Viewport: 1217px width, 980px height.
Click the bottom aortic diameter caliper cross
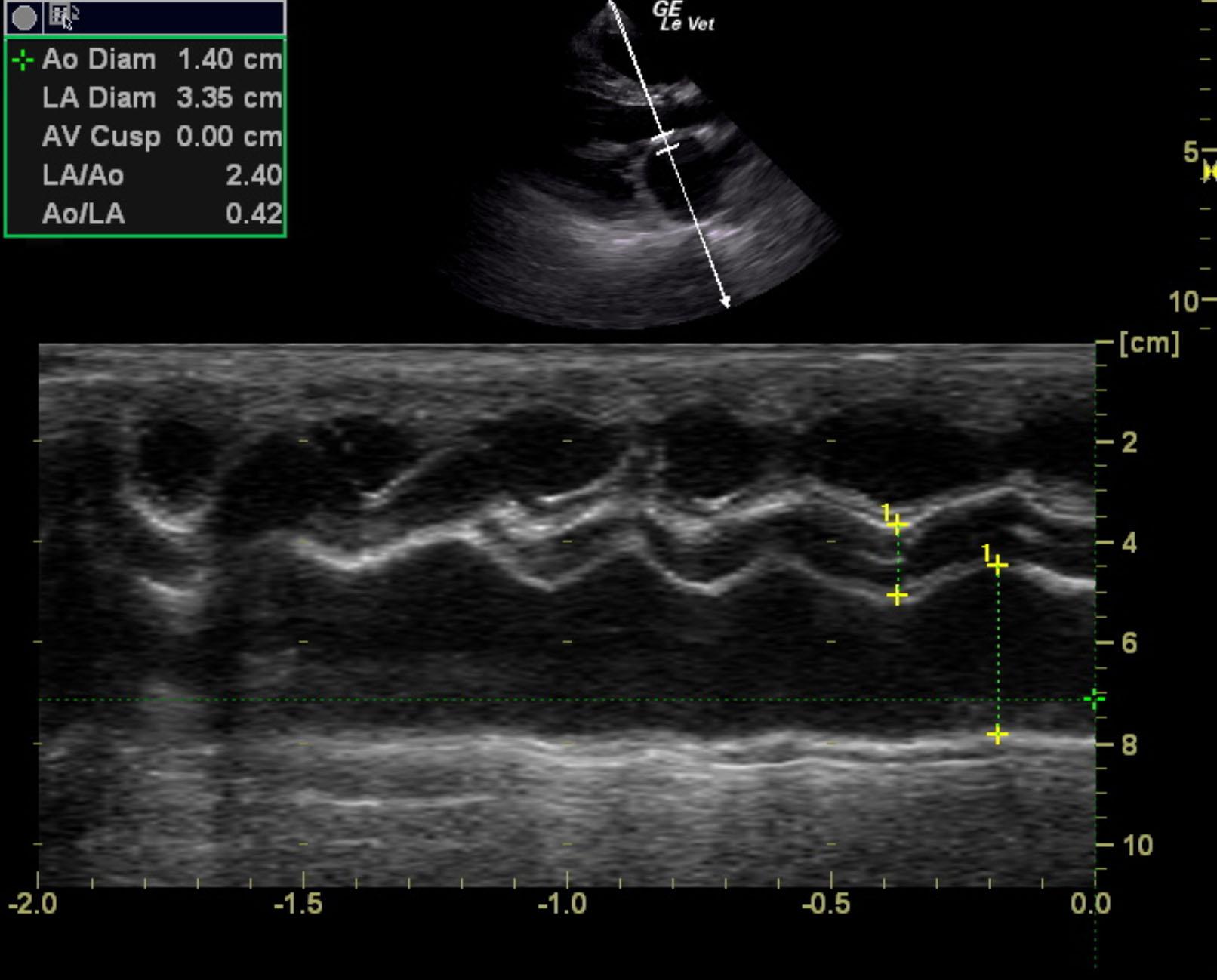point(897,596)
